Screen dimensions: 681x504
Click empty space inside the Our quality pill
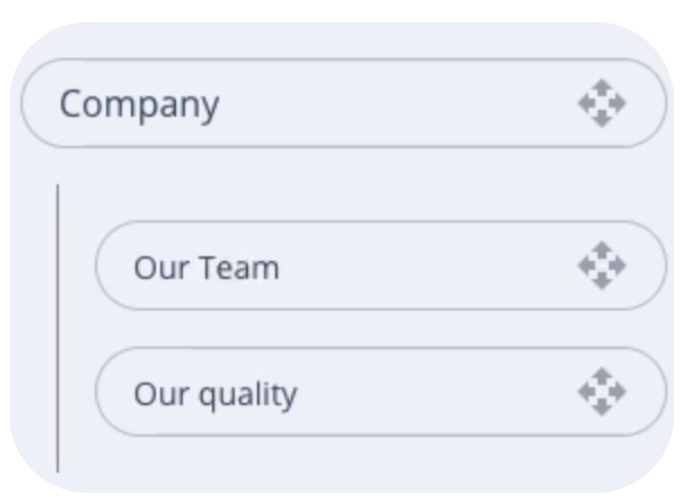[x=434, y=391]
